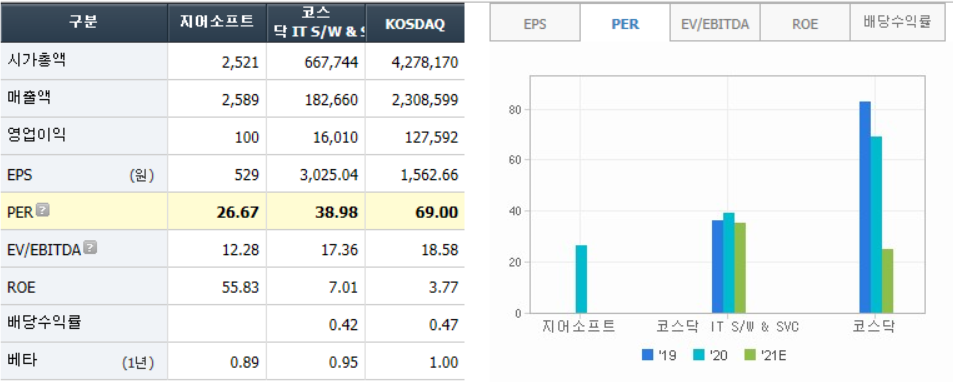Click the EPS value 1,562.66

tap(428, 175)
